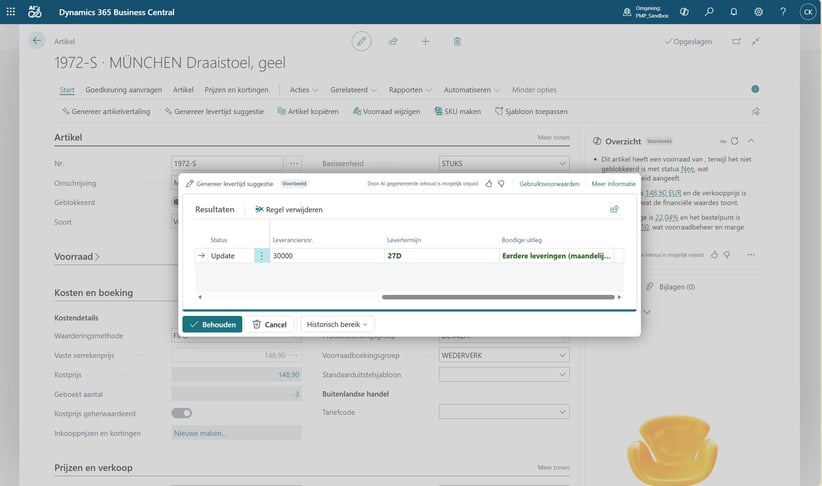Screen dimensions: 822x486
Task: Click the pencil edit icon on Artikel page
Action: coord(361,41)
